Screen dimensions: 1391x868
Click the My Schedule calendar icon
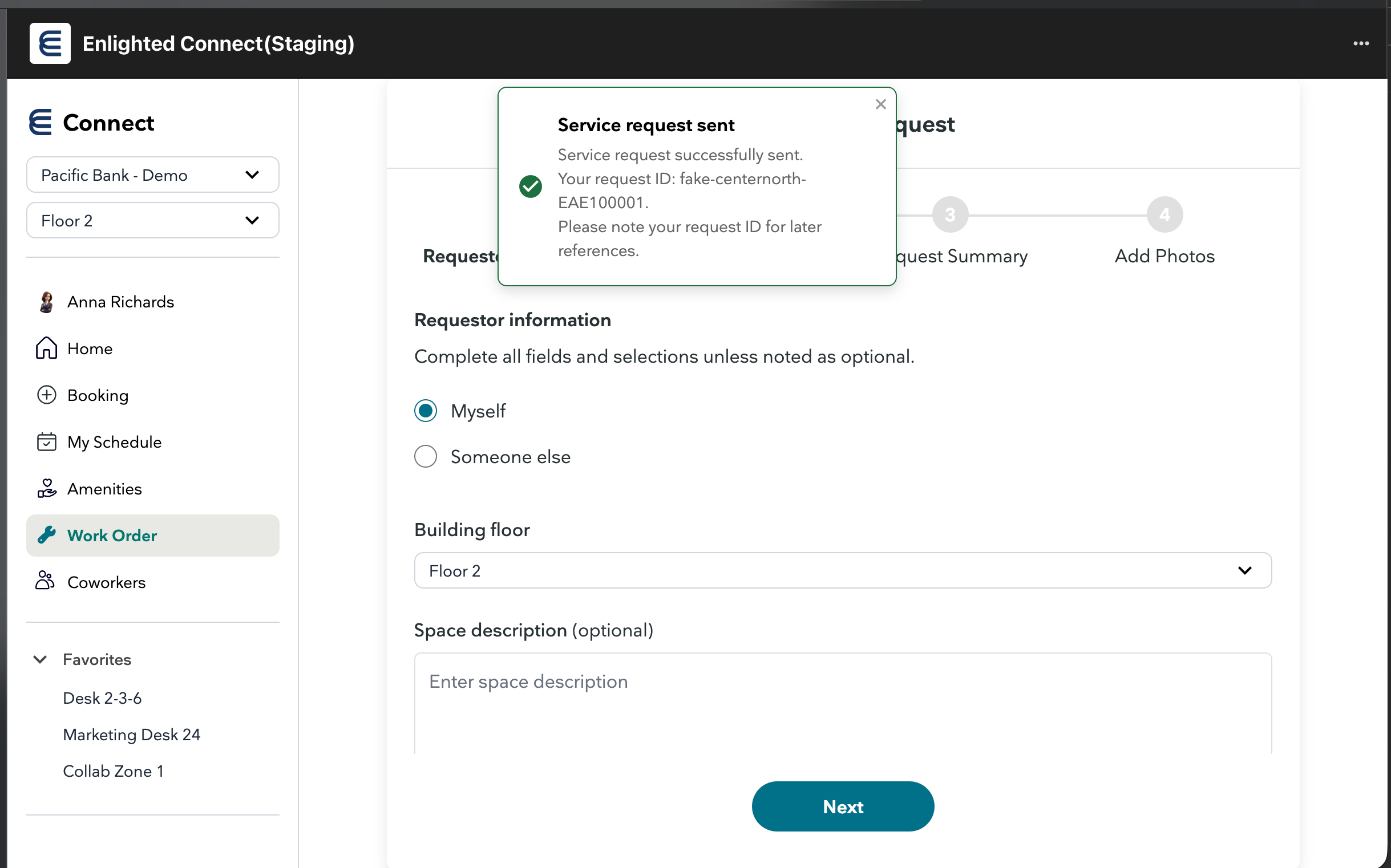pyautogui.click(x=46, y=441)
